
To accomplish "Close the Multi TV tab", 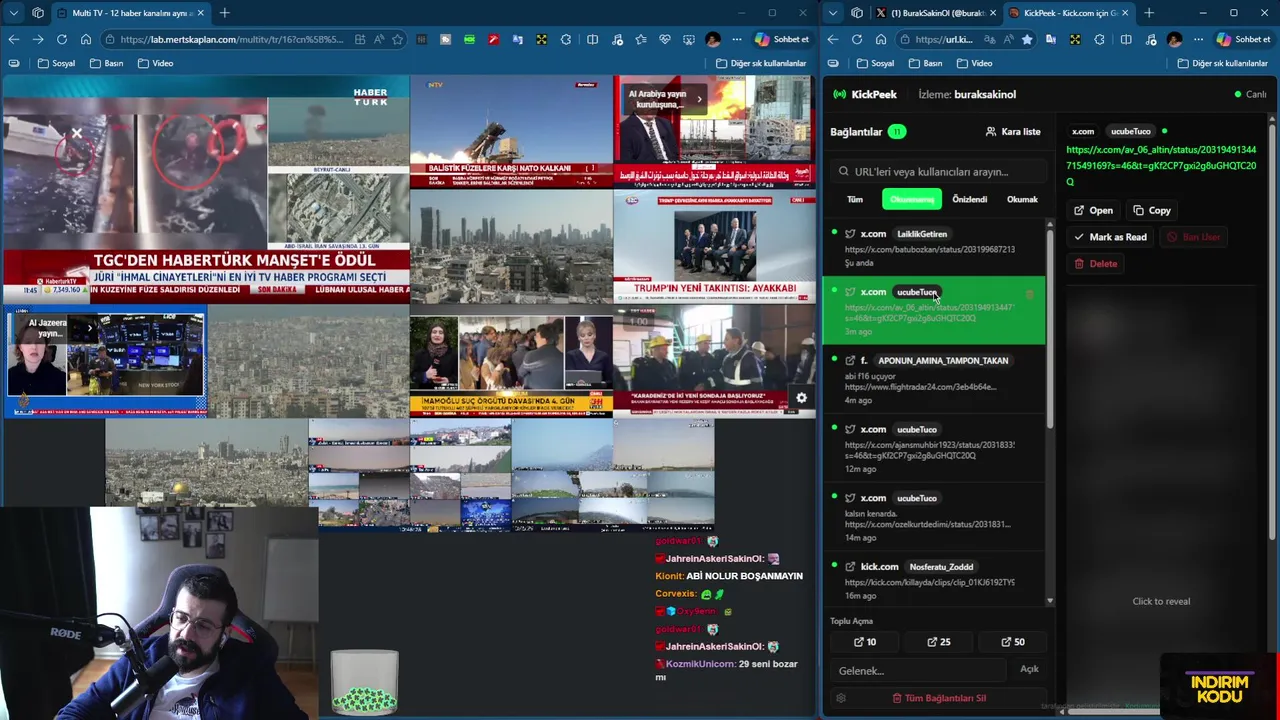I will pos(200,13).
